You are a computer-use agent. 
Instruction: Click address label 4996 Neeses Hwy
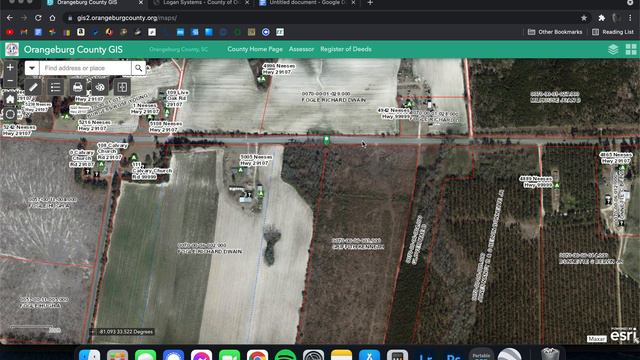click(x=278, y=69)
